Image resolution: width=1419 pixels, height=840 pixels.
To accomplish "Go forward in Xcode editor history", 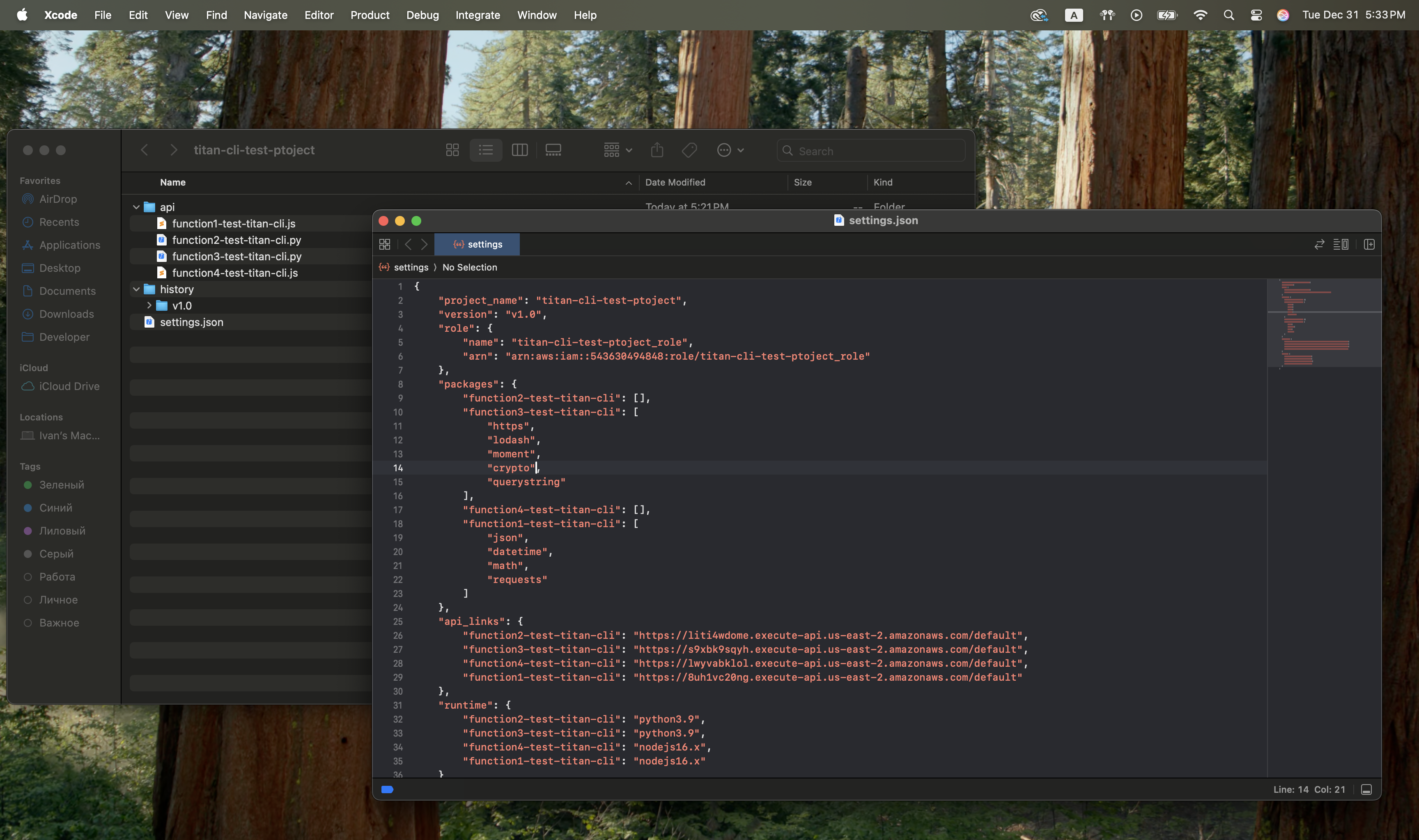I will [425, 244].
